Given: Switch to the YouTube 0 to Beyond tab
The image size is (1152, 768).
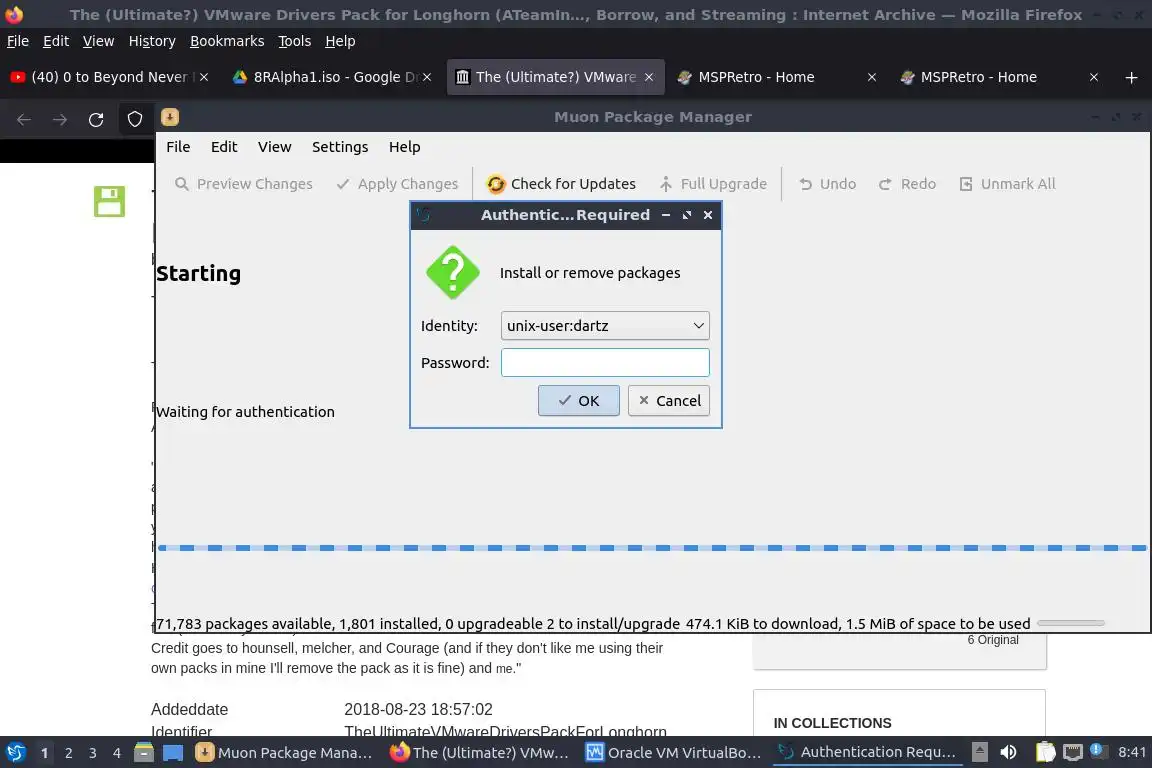Looking at the screenshot, I should (x=110, y=77).
